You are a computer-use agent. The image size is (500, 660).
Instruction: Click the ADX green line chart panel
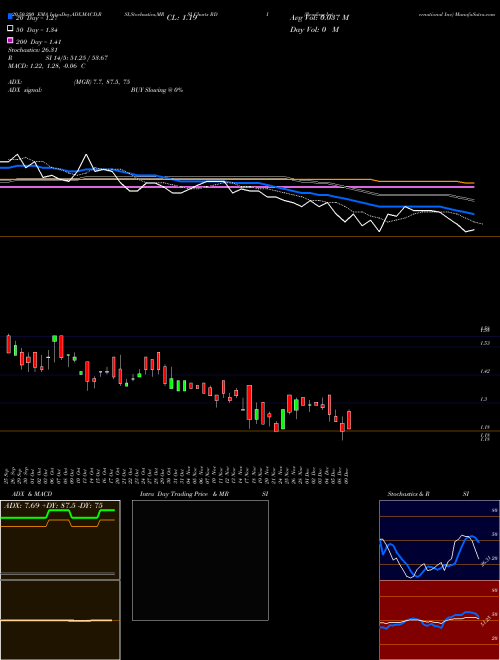[x=60, y=540]
